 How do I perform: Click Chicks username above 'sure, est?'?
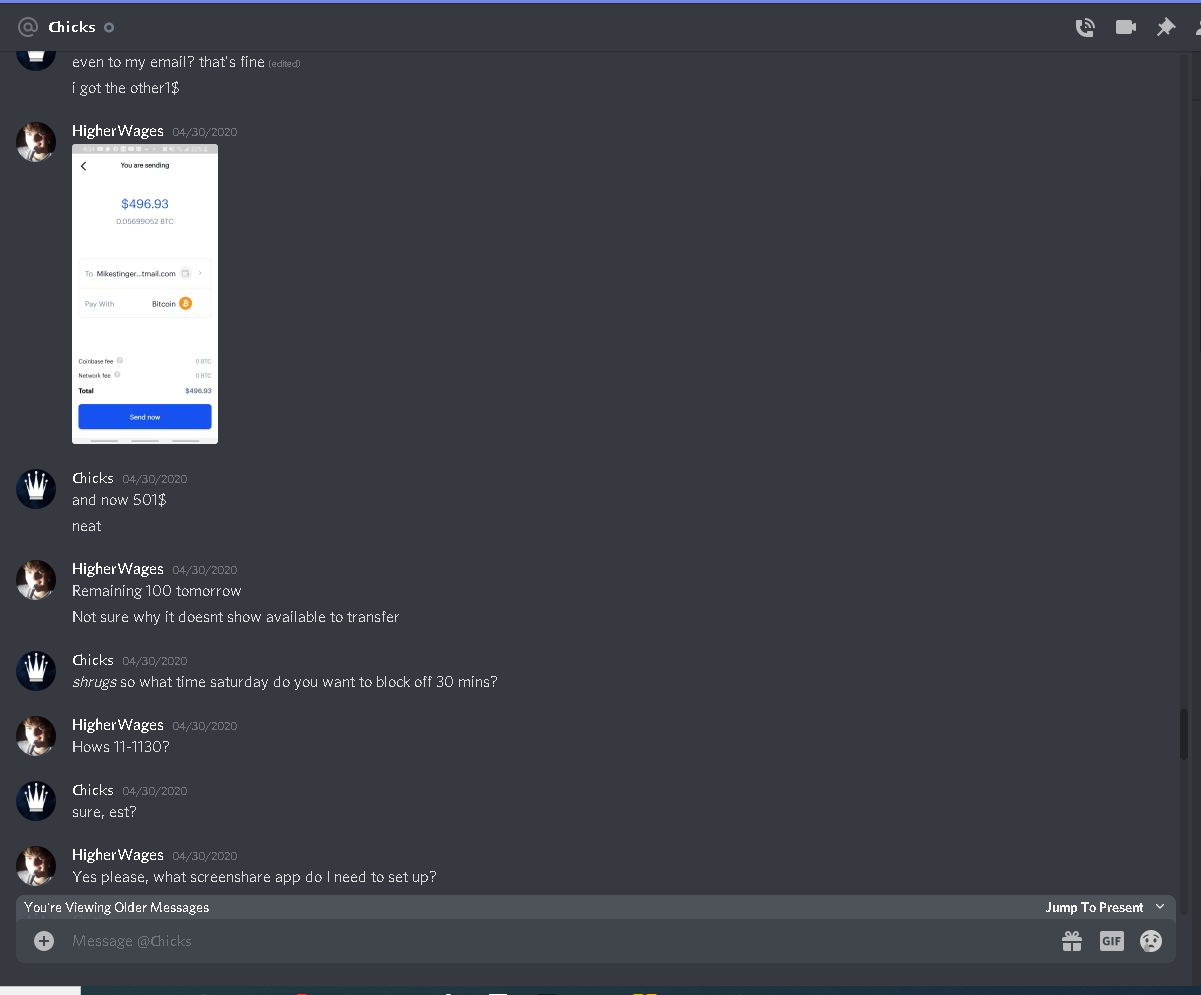(x=93, y=790)
